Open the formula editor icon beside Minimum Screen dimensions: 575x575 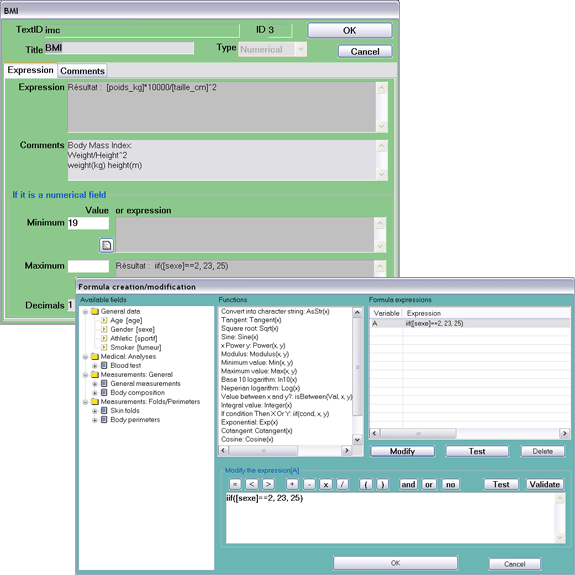pos(106,245)
